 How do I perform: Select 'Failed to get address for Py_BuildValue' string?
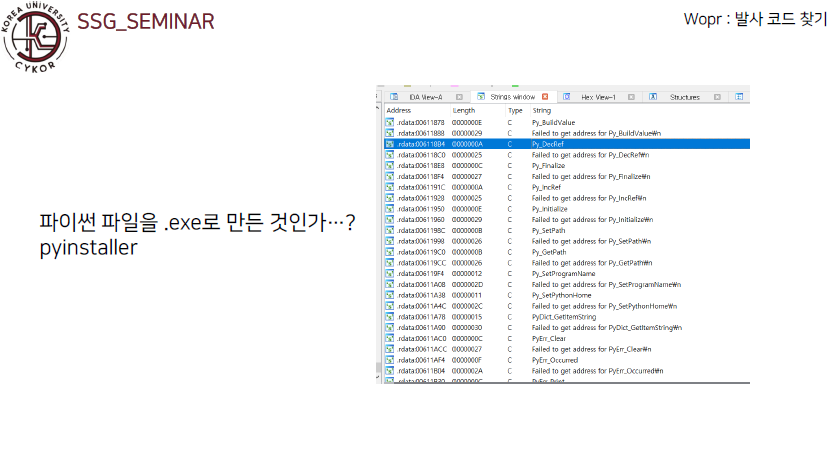pyautogui.click(x=596, y=133)
